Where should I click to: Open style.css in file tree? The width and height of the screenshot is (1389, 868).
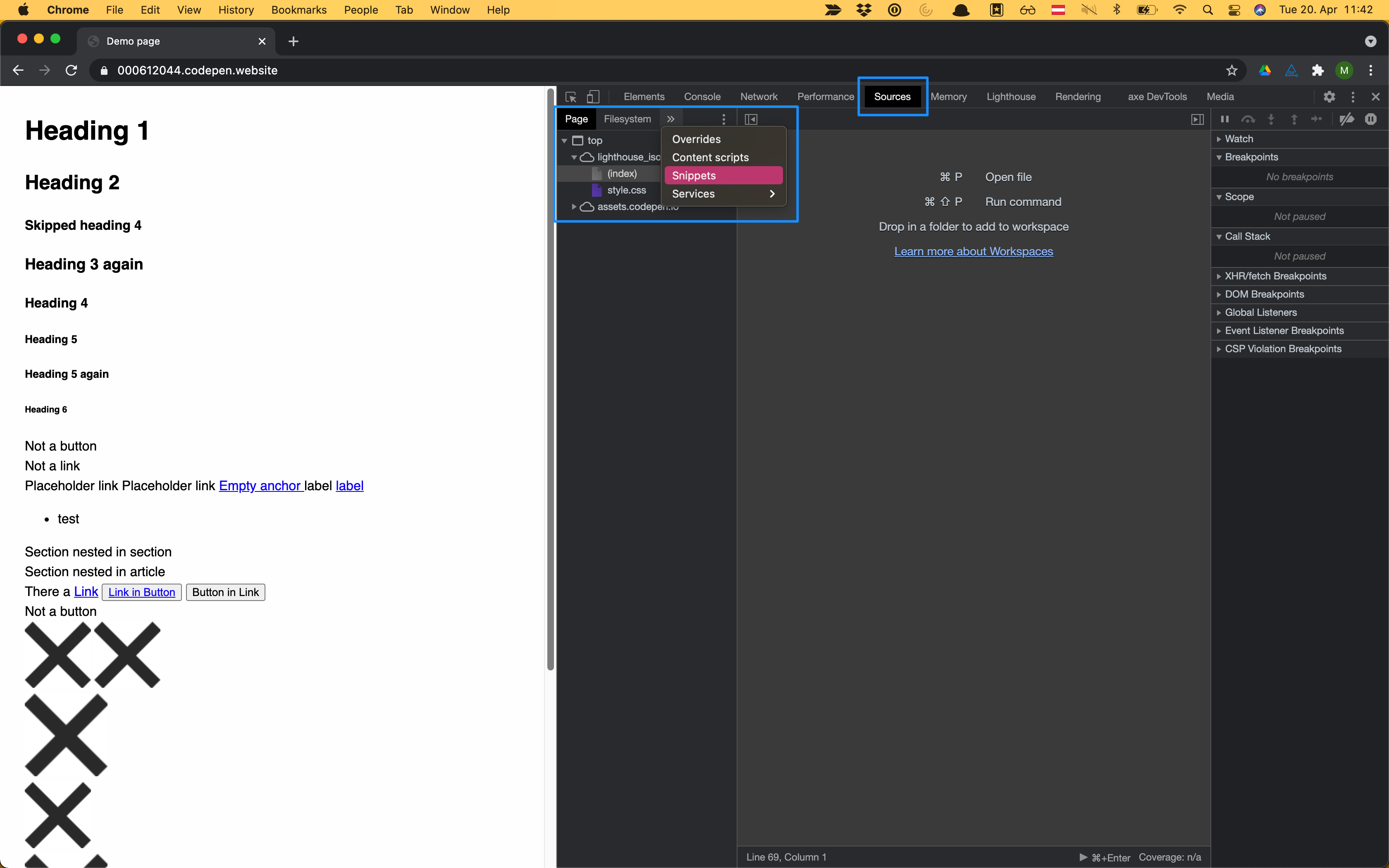tap(626, 190)
